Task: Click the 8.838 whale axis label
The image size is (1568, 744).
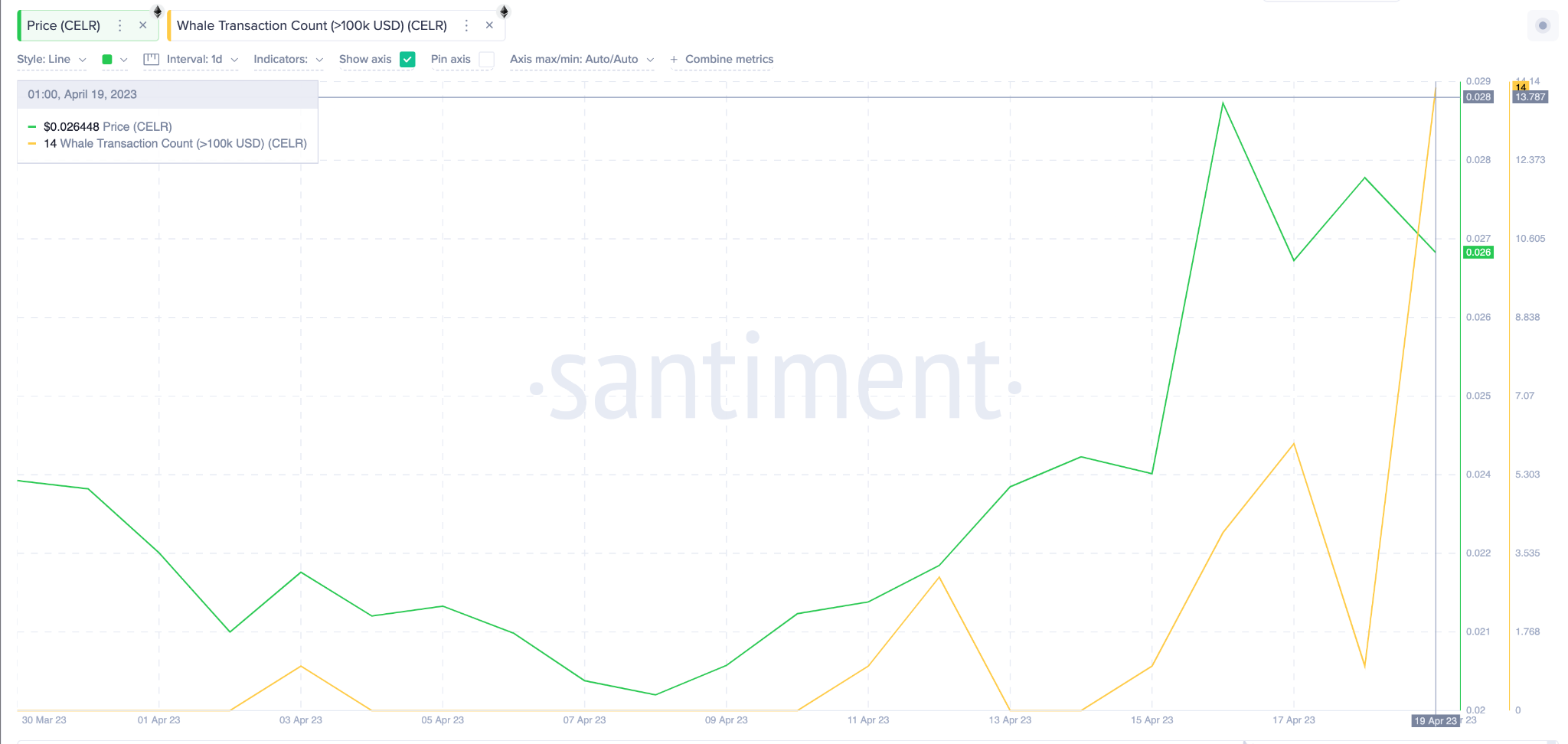Action: pos(1527,318)
